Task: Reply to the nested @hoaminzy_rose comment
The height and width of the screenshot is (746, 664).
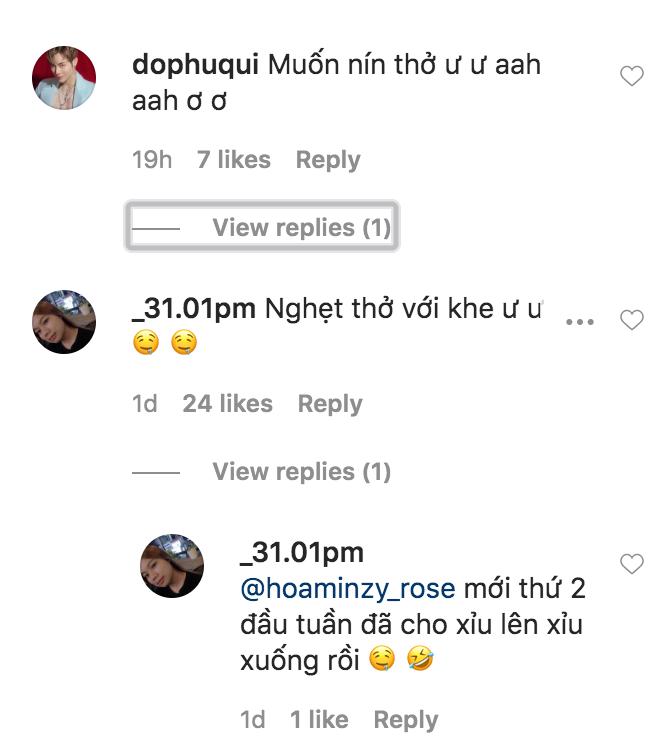Action: 406,719
